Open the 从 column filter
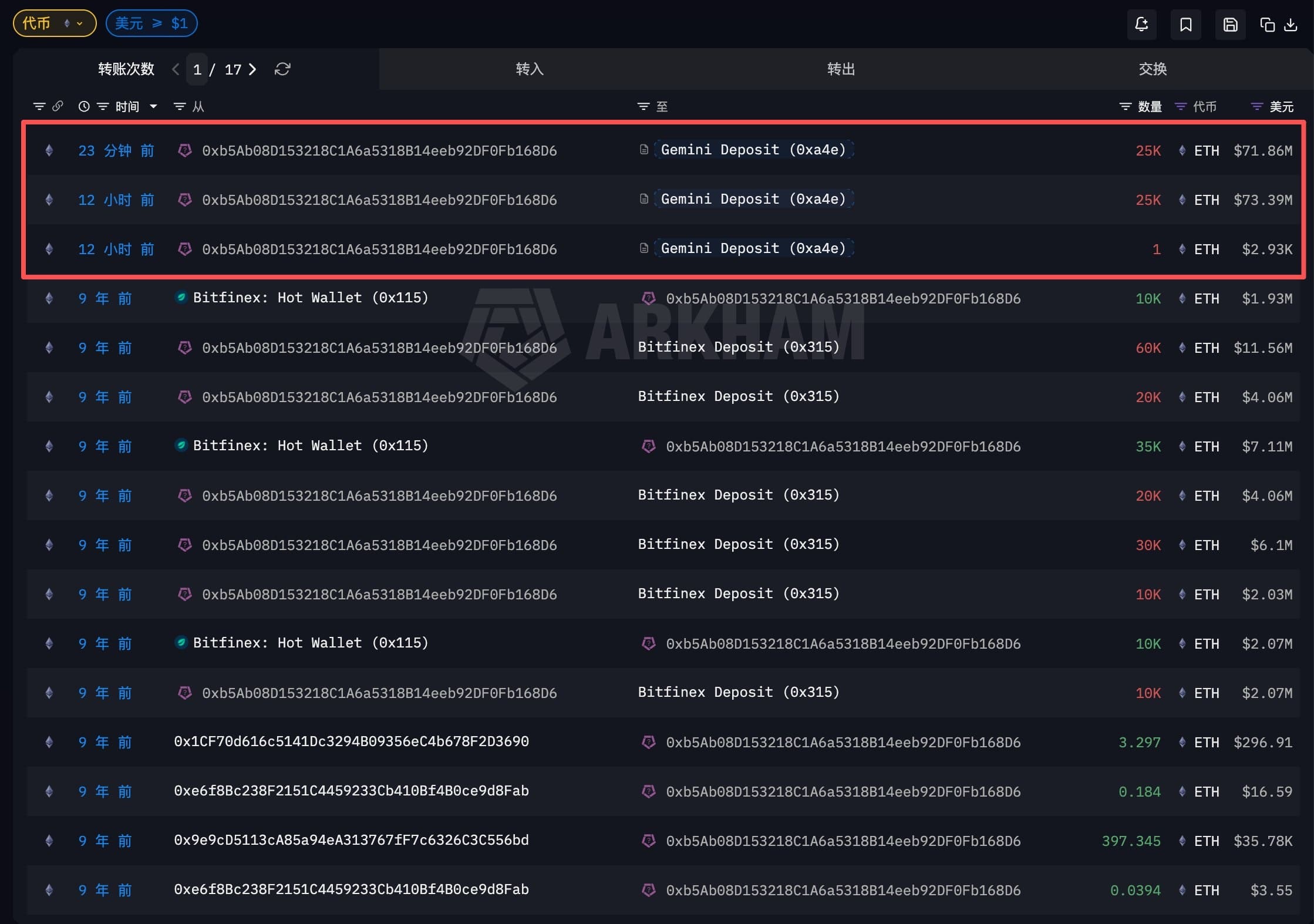1314x924 pixels. coord(180,106)
